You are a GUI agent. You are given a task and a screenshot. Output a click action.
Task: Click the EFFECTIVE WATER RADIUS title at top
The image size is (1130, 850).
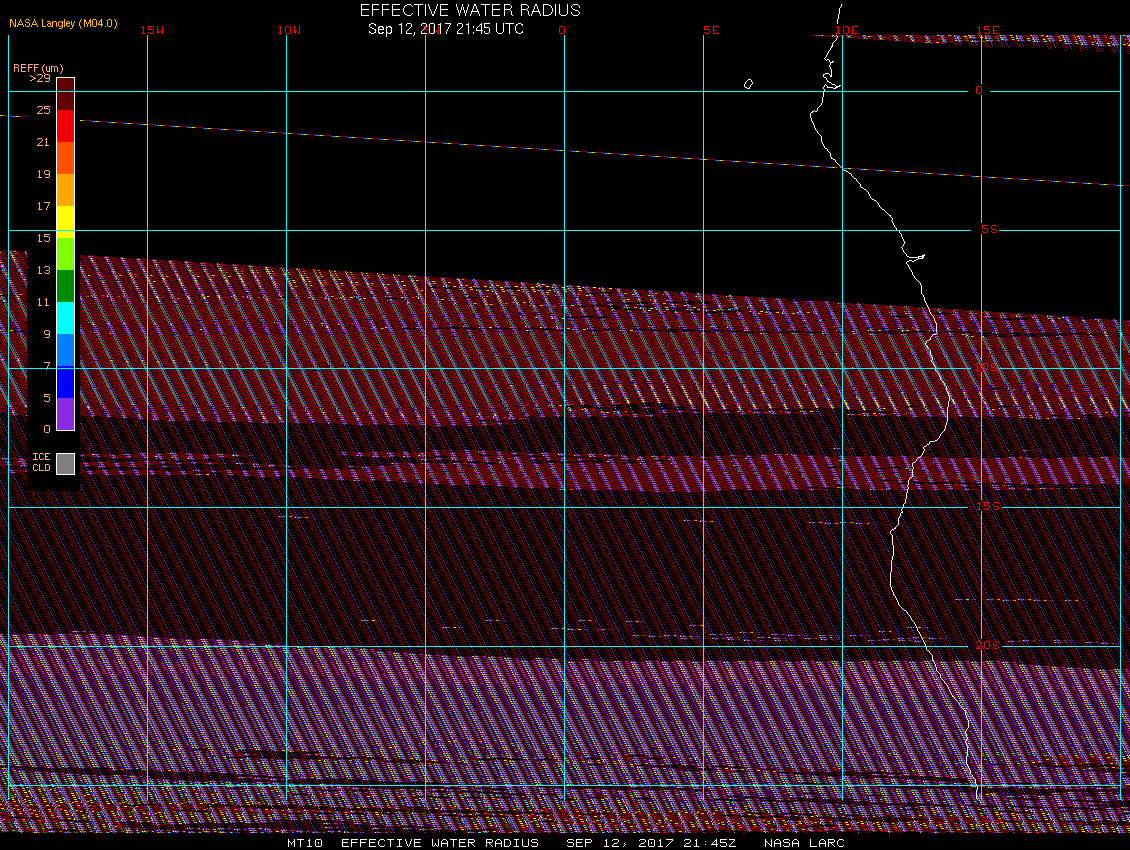pos(470,10)
